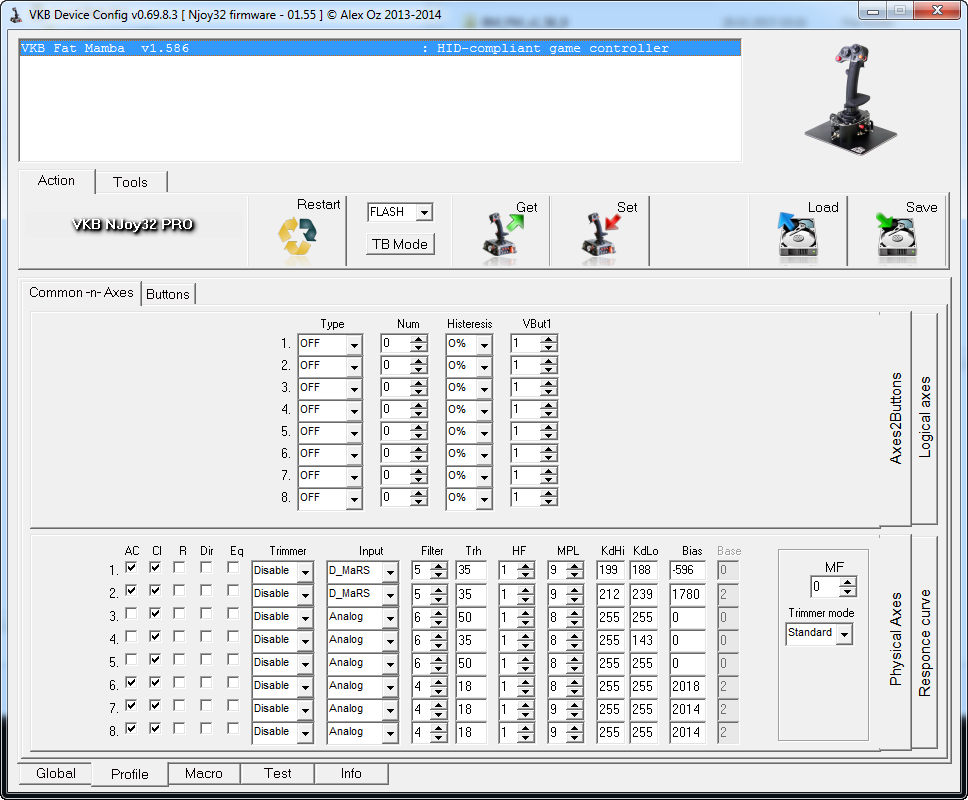Select the Common -n- Axes tab
The height and width of the screenshot is (800, 968).
pyautogui.click(x=81, y=293)
